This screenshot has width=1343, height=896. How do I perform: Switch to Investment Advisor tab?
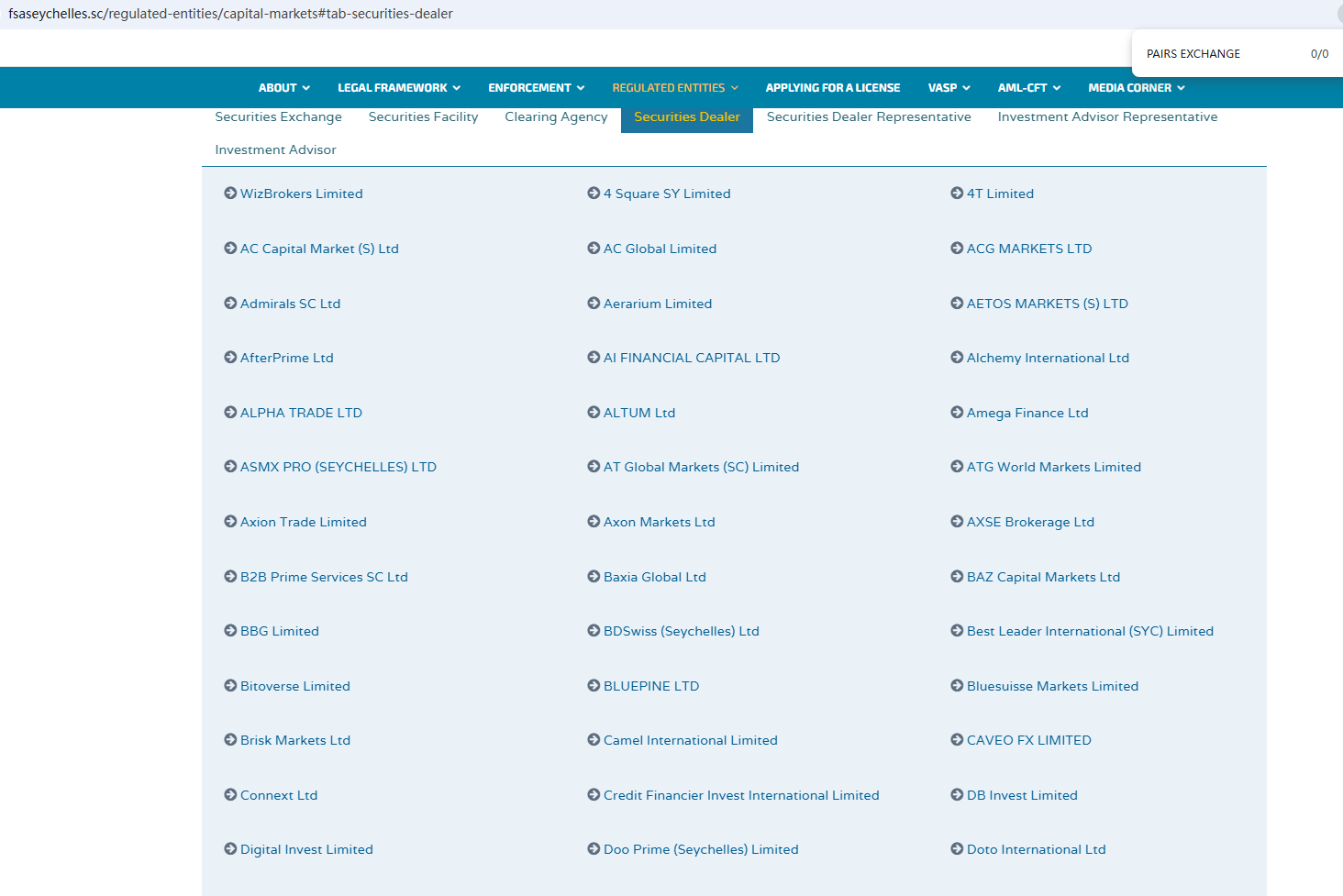pos(275,150)
